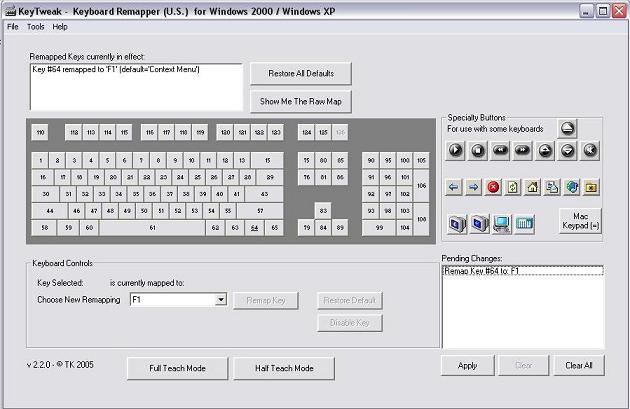This screenshot has width=630, height=409.
Task: Select numpad key 90
Action: tap(371, 160)
